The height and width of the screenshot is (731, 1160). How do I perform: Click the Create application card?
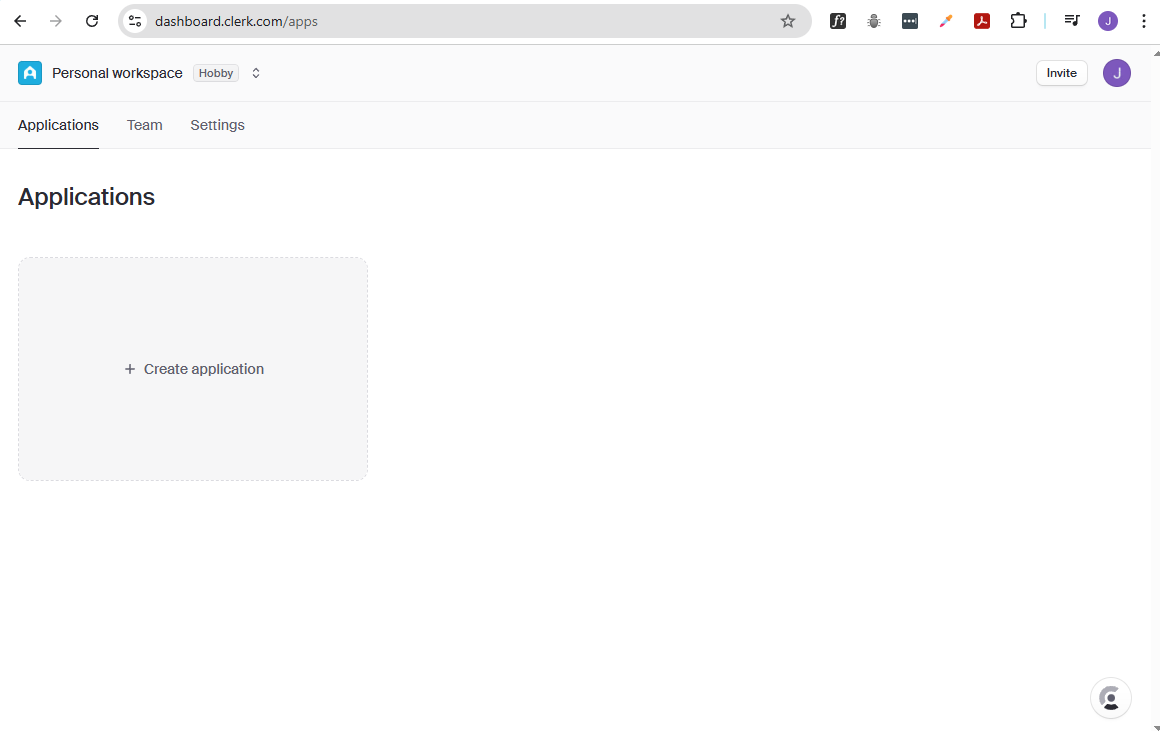[193, 369]
